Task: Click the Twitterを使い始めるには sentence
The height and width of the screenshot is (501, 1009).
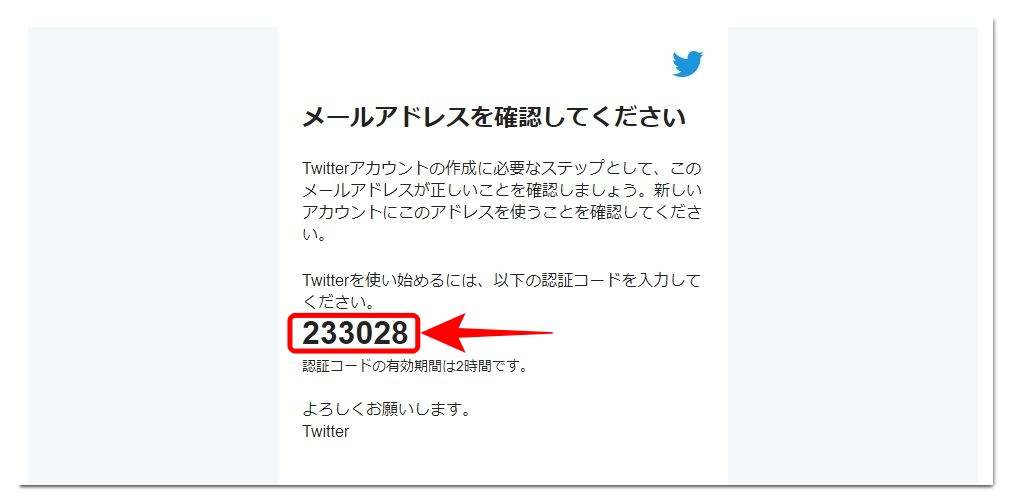Action: coord(501,291)
